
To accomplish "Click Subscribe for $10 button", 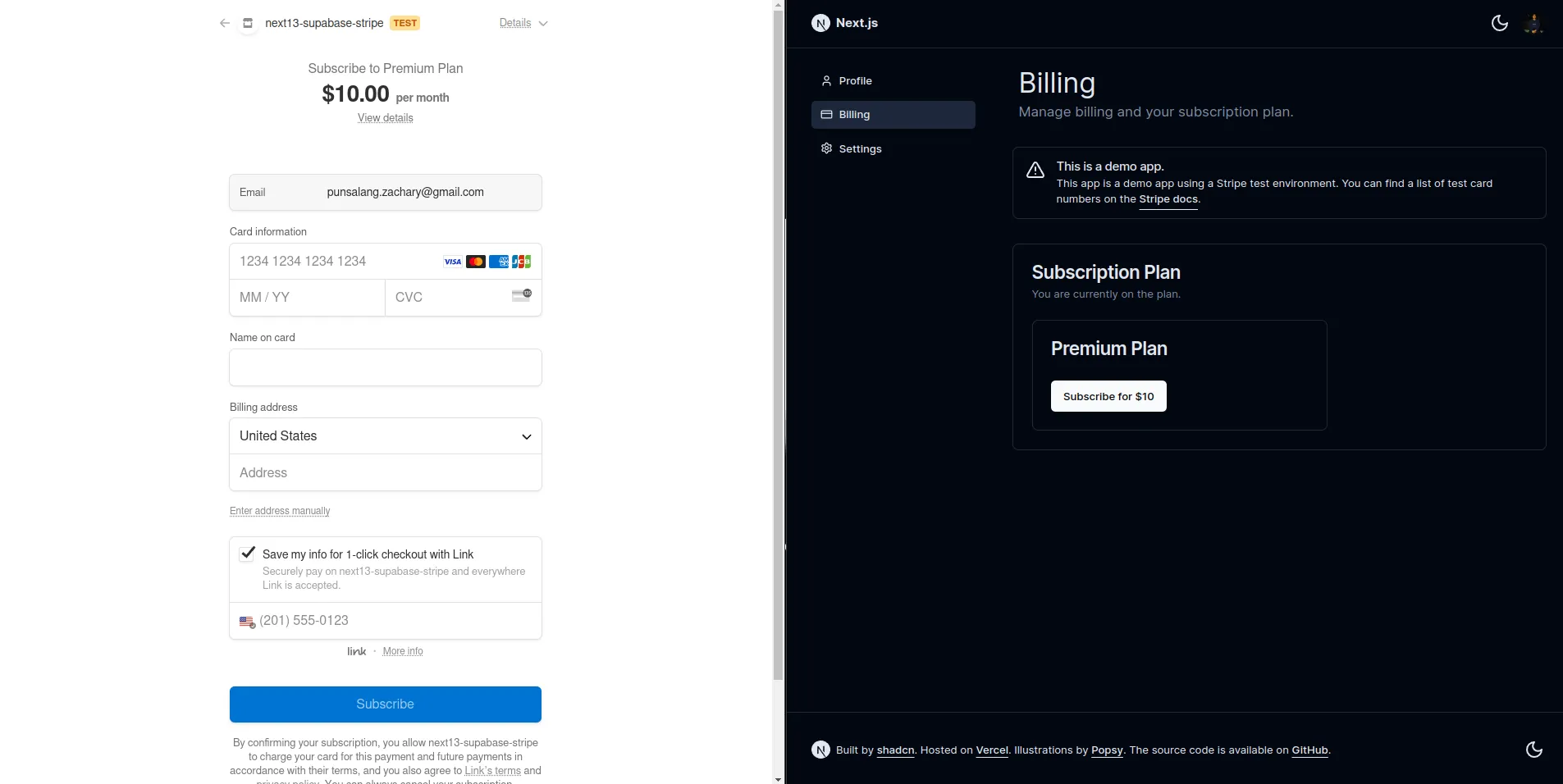I will 1108,396.
